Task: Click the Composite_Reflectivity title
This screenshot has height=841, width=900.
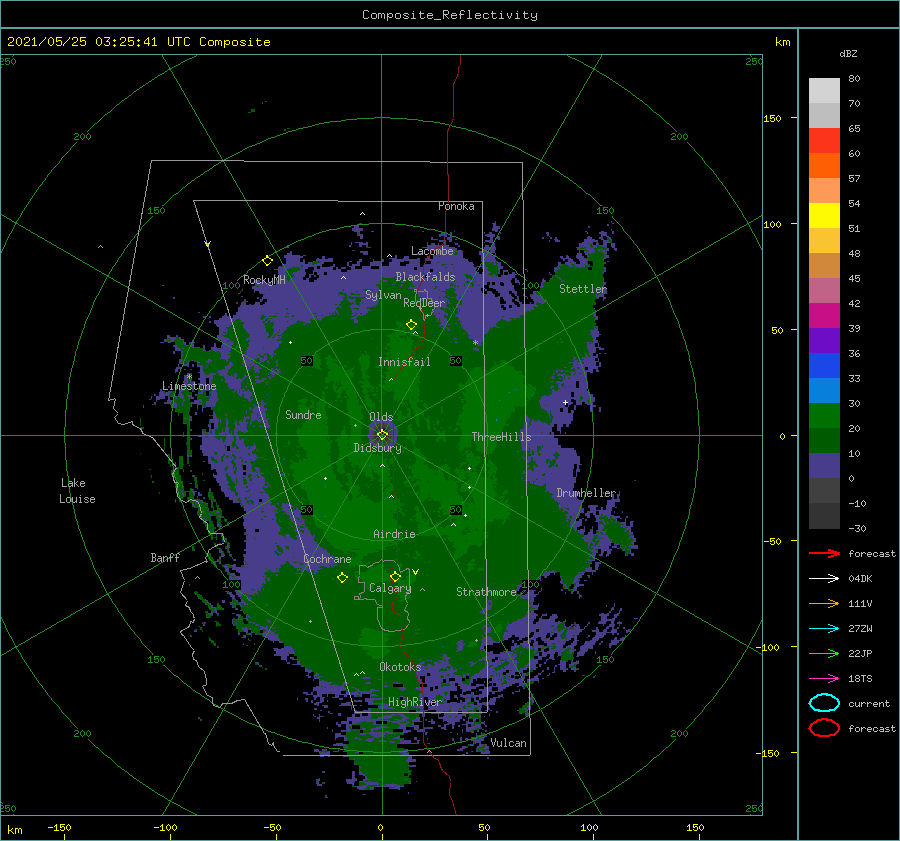Action: point(450,15)
